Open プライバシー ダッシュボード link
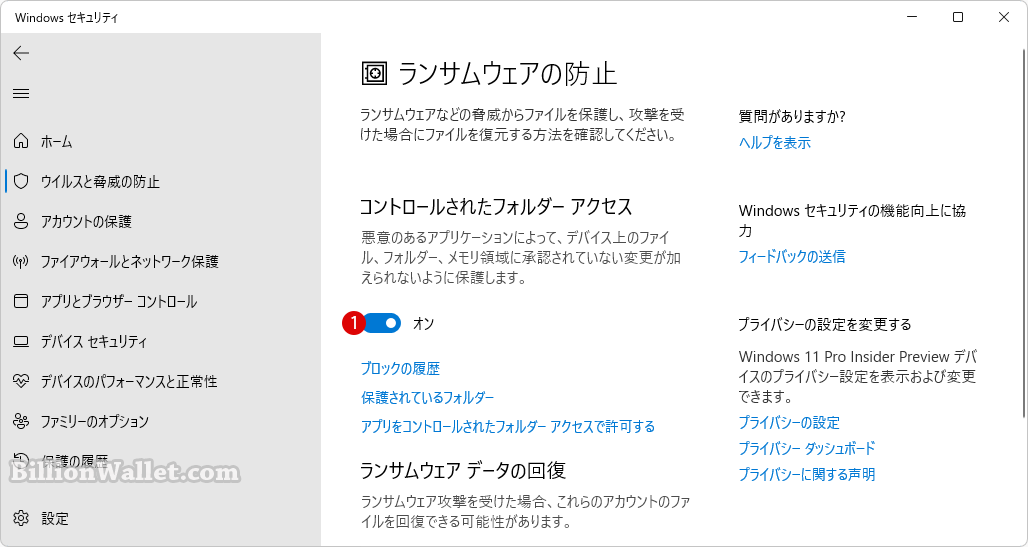Screen dimensions: 1028x547 point(807,449)
